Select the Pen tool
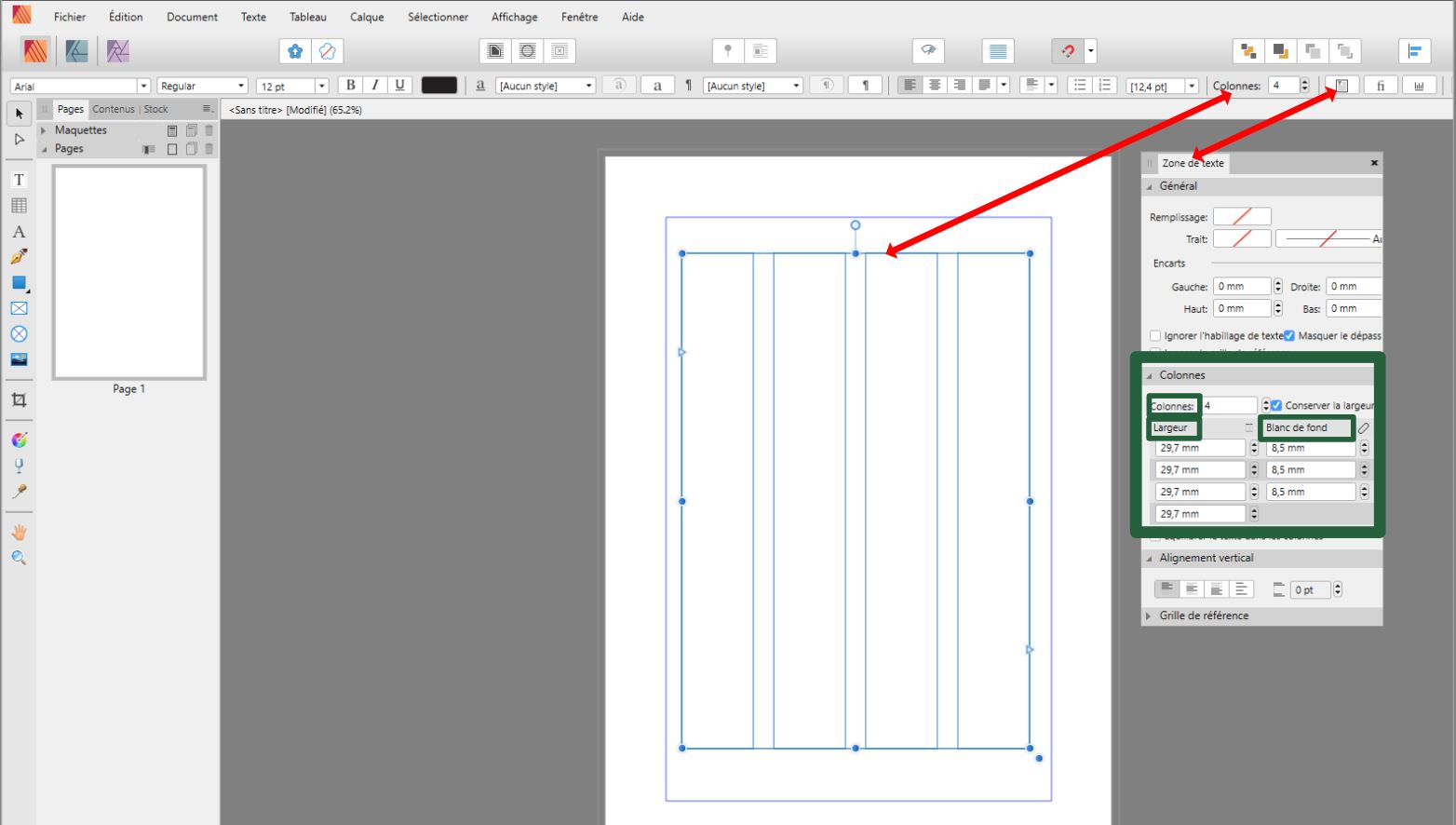The height and width of the screenshot is (825, 1456). pyautogui.click(x=19, y=257)
